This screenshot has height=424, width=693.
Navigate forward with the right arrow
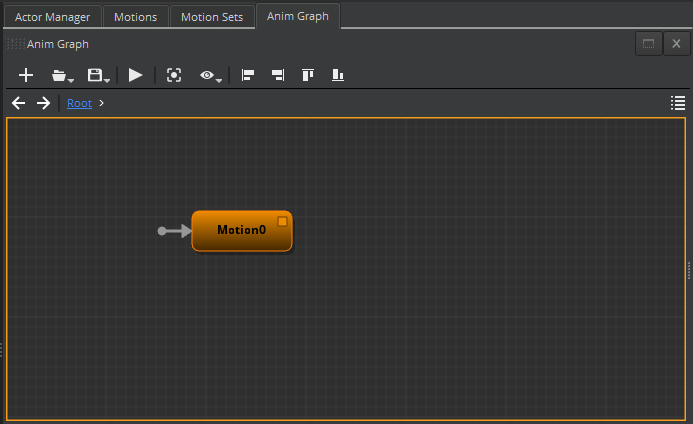coord(43,103)
